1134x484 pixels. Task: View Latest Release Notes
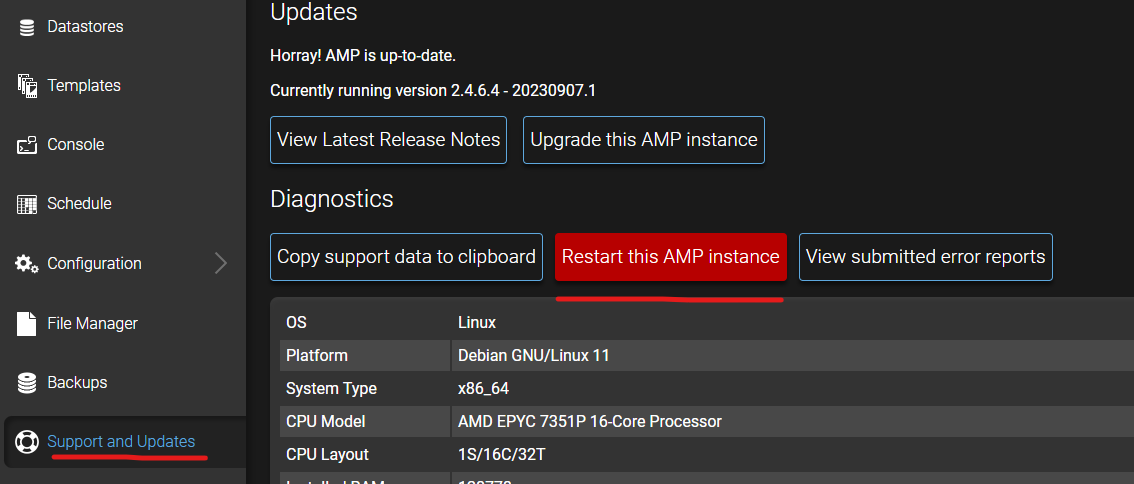388,140
